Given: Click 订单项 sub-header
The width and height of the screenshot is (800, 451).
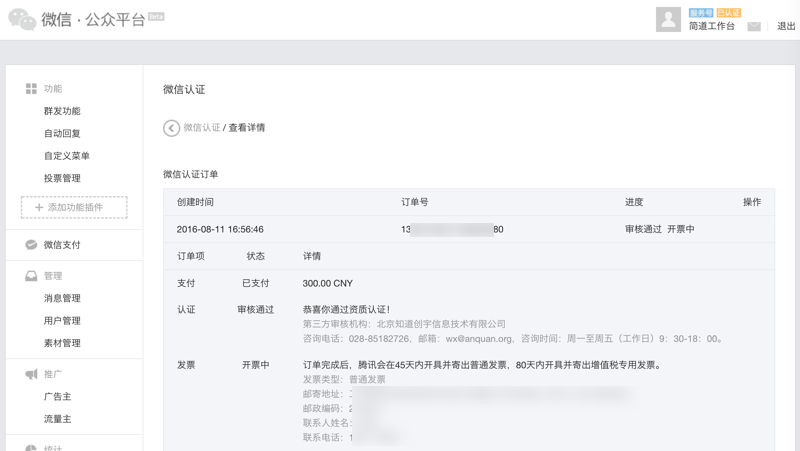Looking at the screenshot, I should coord(191,256).
